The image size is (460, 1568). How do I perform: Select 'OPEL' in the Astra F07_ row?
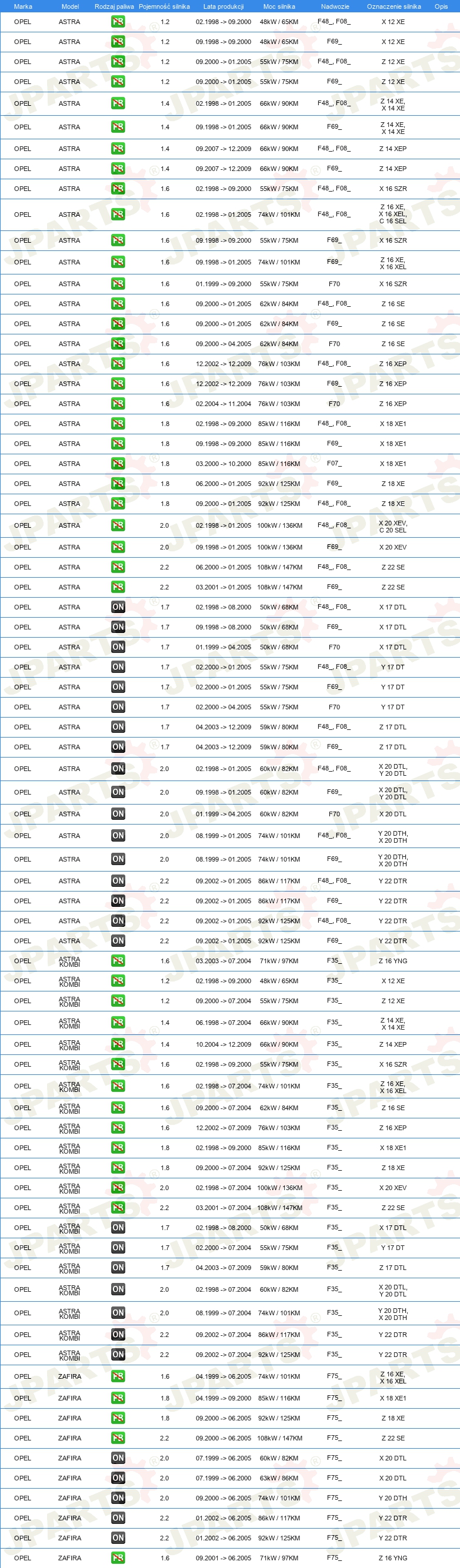[x=22, y=464]
